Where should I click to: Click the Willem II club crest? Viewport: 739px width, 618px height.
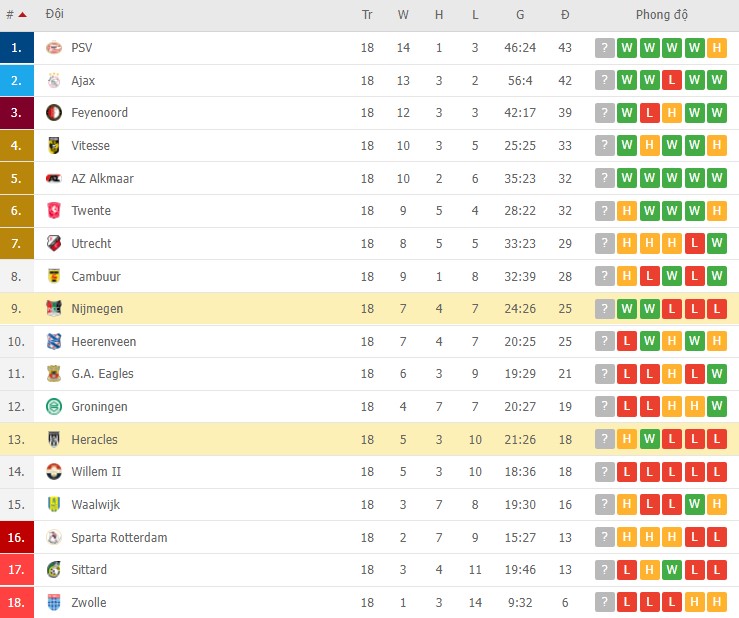pos(54,472)
